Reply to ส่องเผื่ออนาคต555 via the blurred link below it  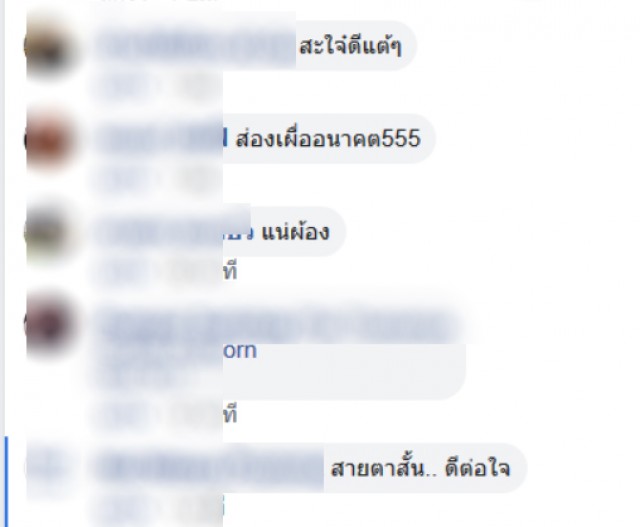198,179
